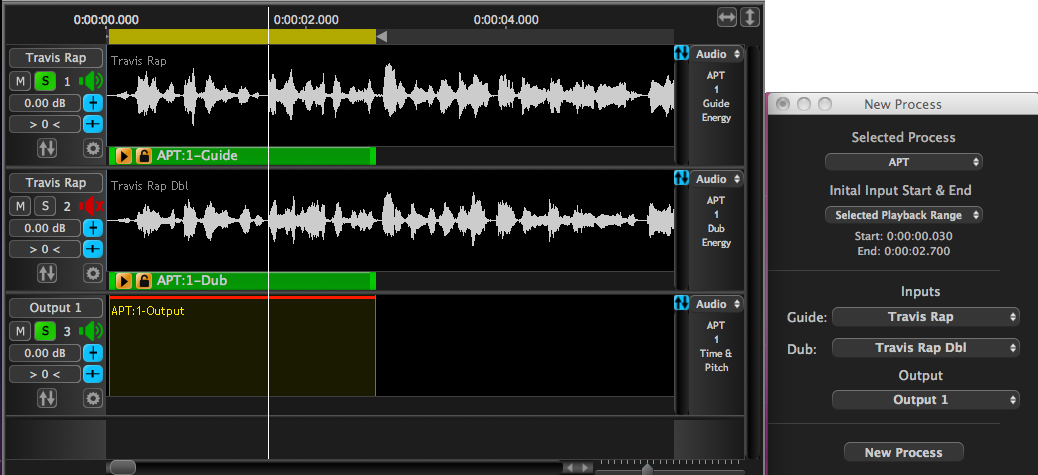Open track 1 Audio display dropdown

717,54
